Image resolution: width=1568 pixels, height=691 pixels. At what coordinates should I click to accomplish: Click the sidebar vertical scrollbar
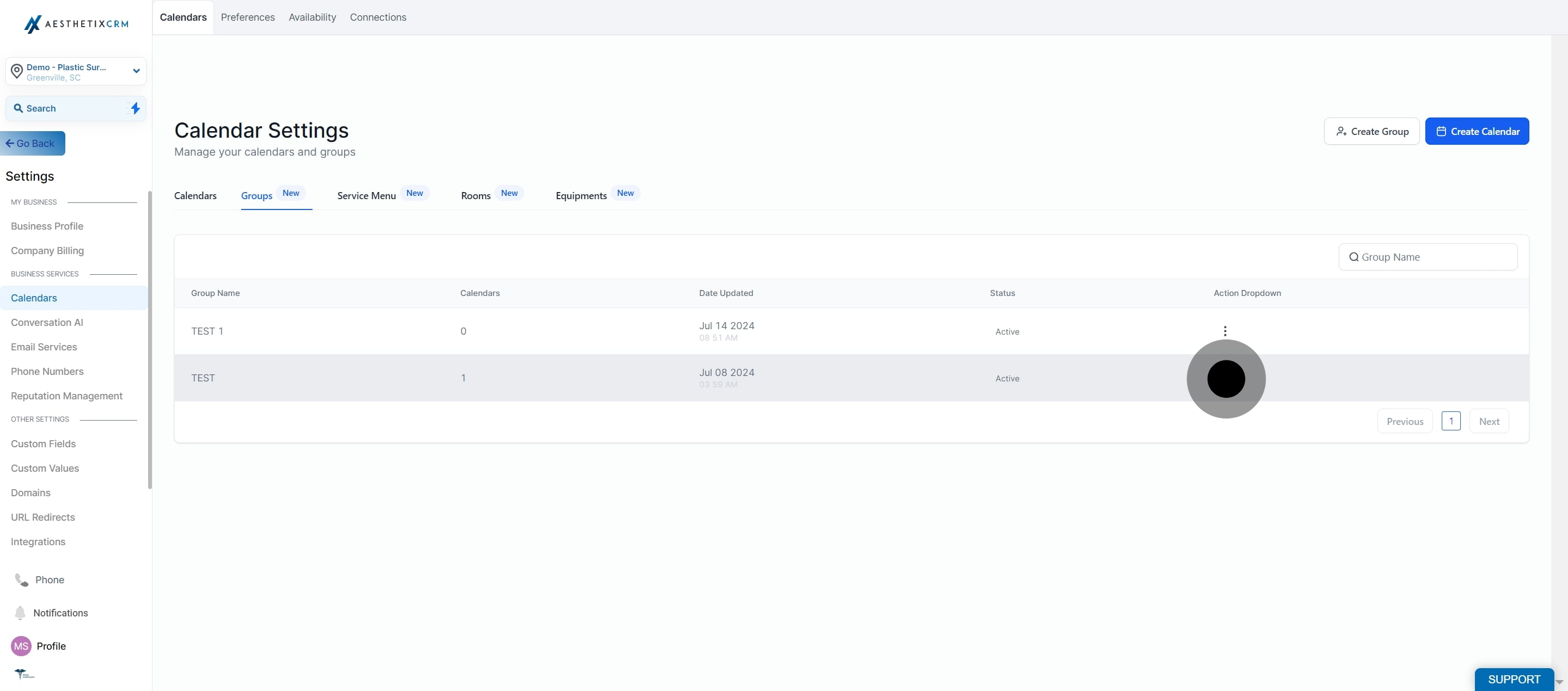coord(150,341)
